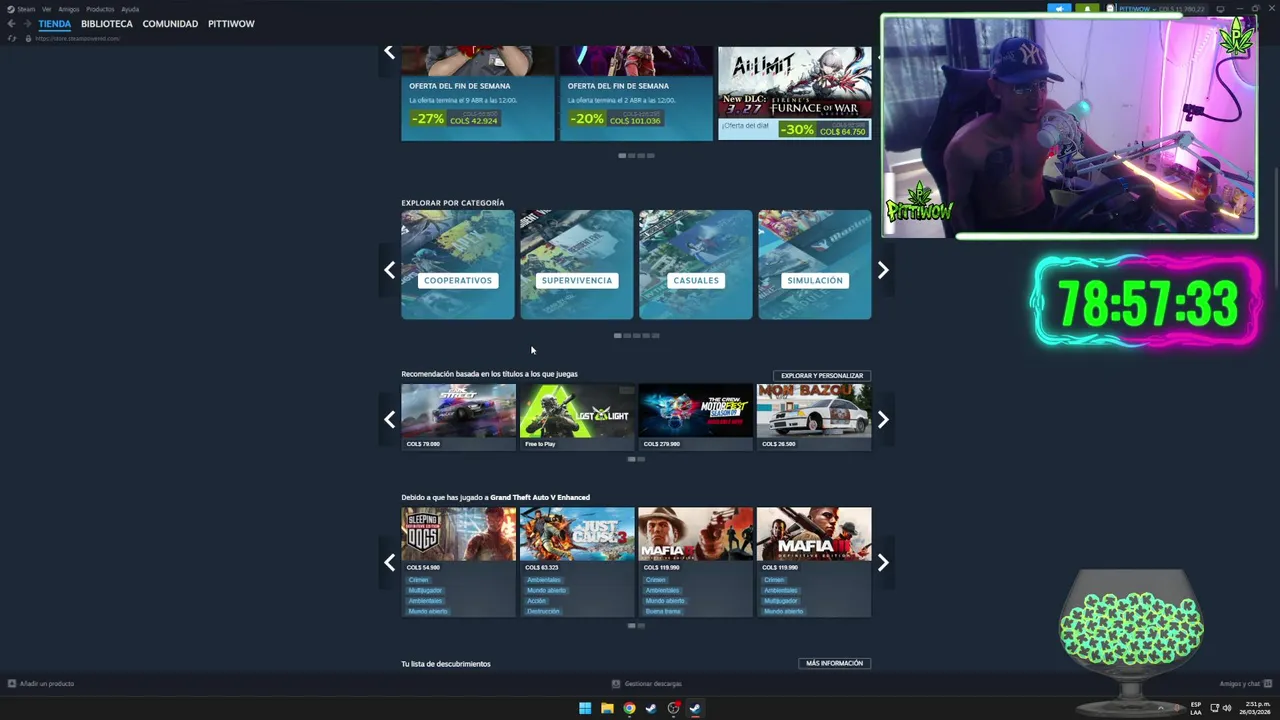The height and width of the screenshot is (720, 1280).
Task: Switch to the COMUNIDAD tab
Action: pos(170,24)
